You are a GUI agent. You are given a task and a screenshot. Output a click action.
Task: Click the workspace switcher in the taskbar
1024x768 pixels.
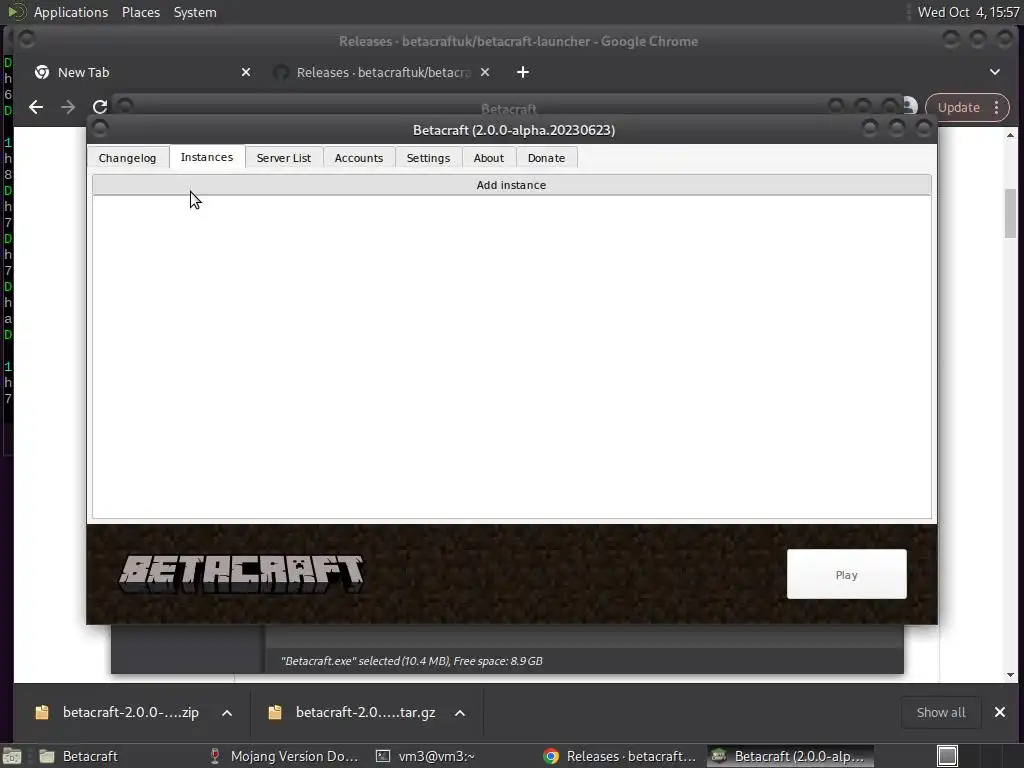[947, 756]
